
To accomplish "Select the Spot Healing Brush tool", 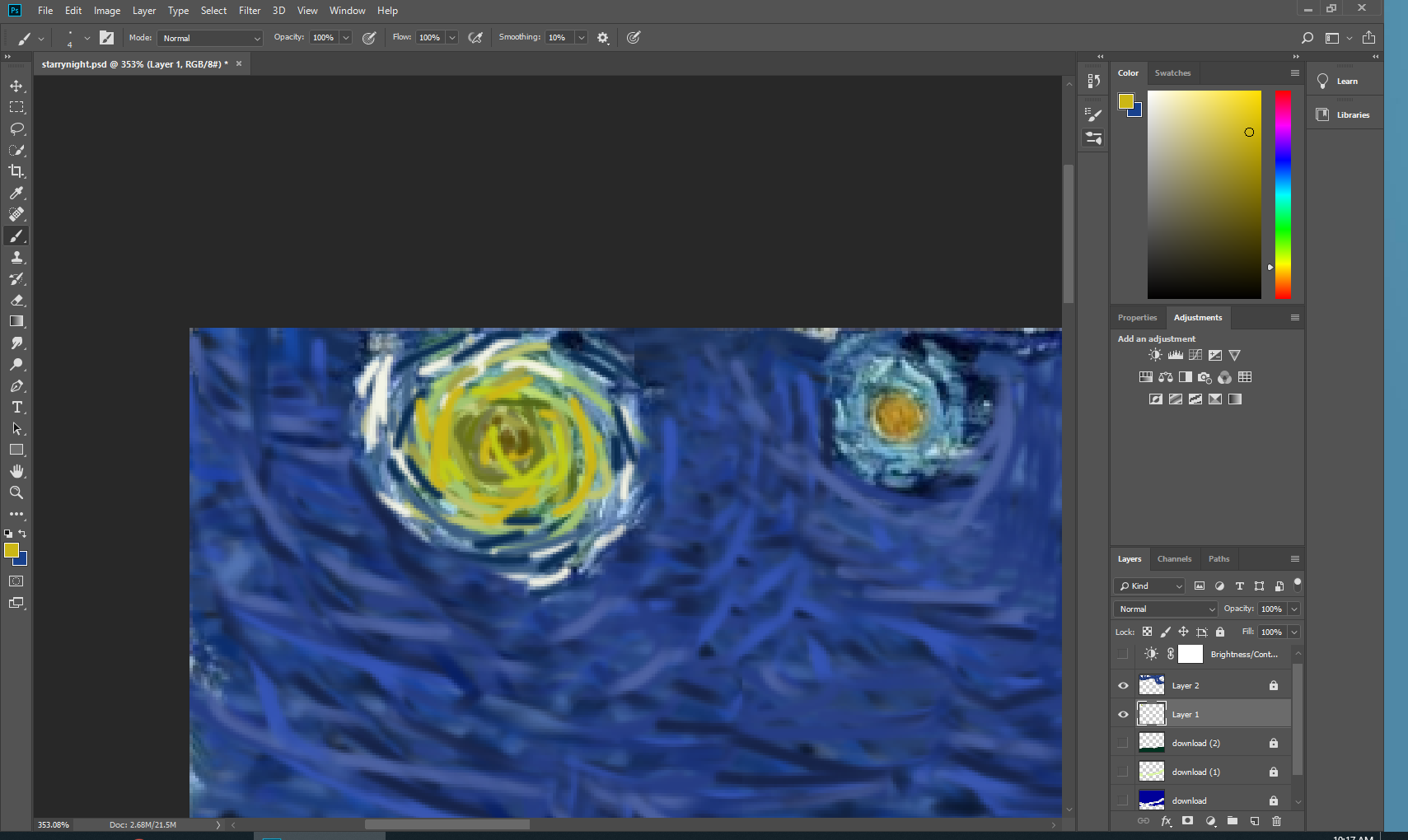I will [16, 214].
